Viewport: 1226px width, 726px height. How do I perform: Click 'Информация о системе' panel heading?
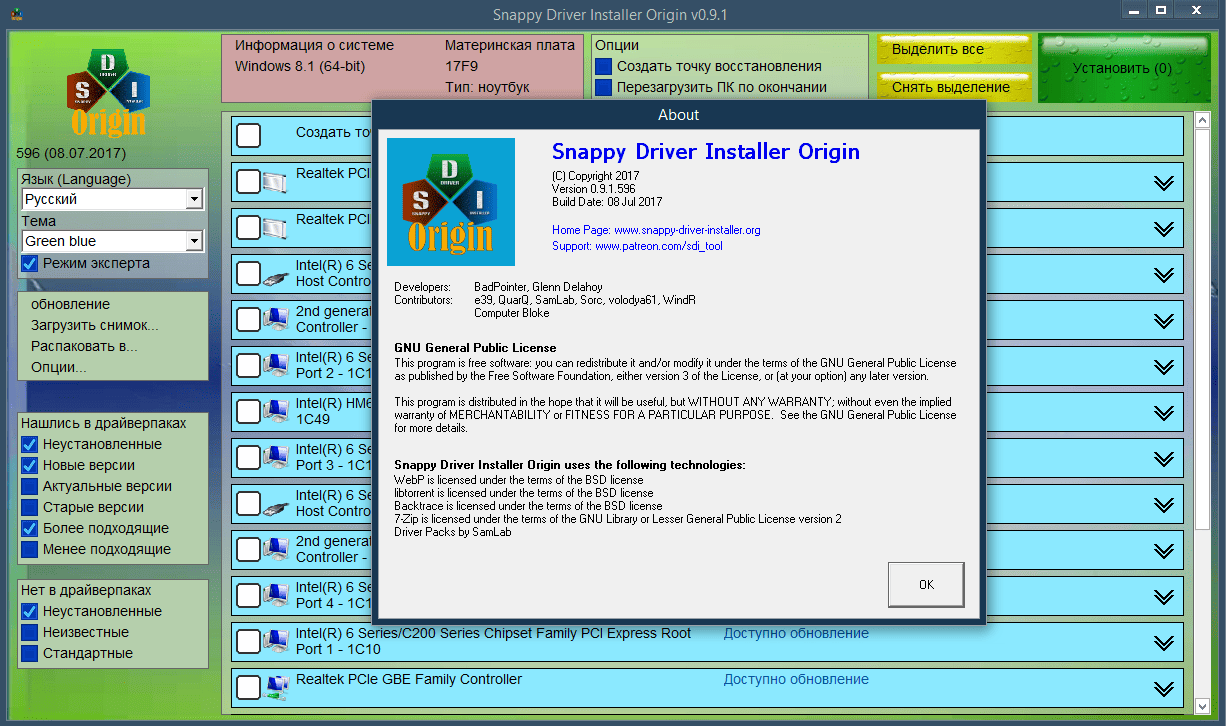point(314,45)
